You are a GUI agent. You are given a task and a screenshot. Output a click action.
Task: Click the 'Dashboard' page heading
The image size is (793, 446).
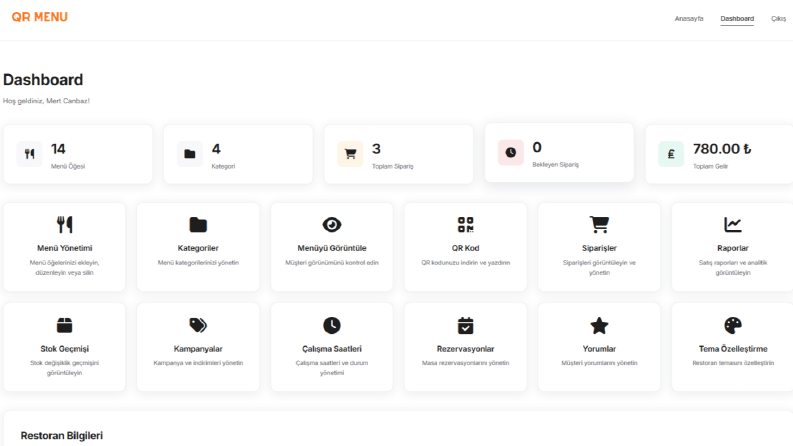[43, 80]
